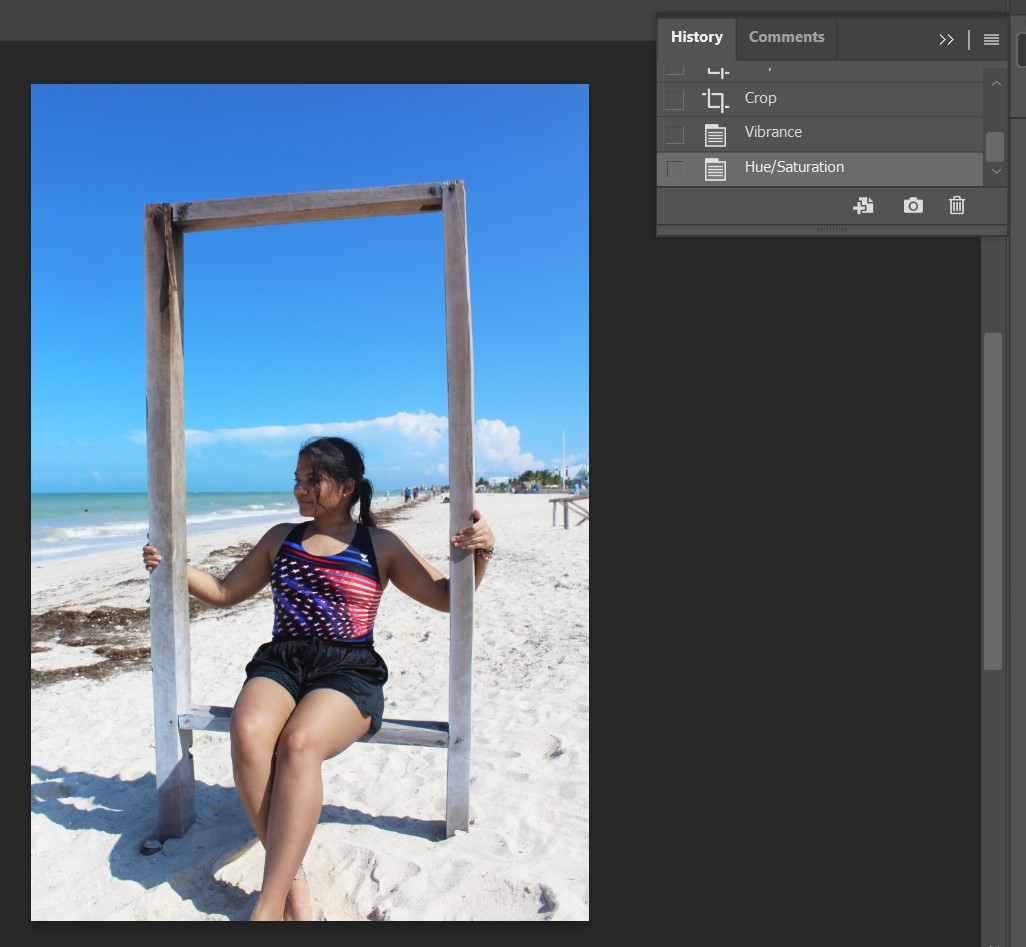This screenshot has width=1026, height=947.
Task: Take a new snapshot with the camera icon
Action: point(913,205)
